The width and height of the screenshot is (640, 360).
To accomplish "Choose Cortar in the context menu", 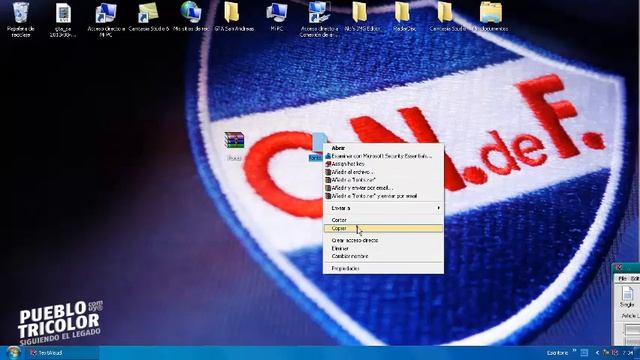I will (x=383, y=220).
